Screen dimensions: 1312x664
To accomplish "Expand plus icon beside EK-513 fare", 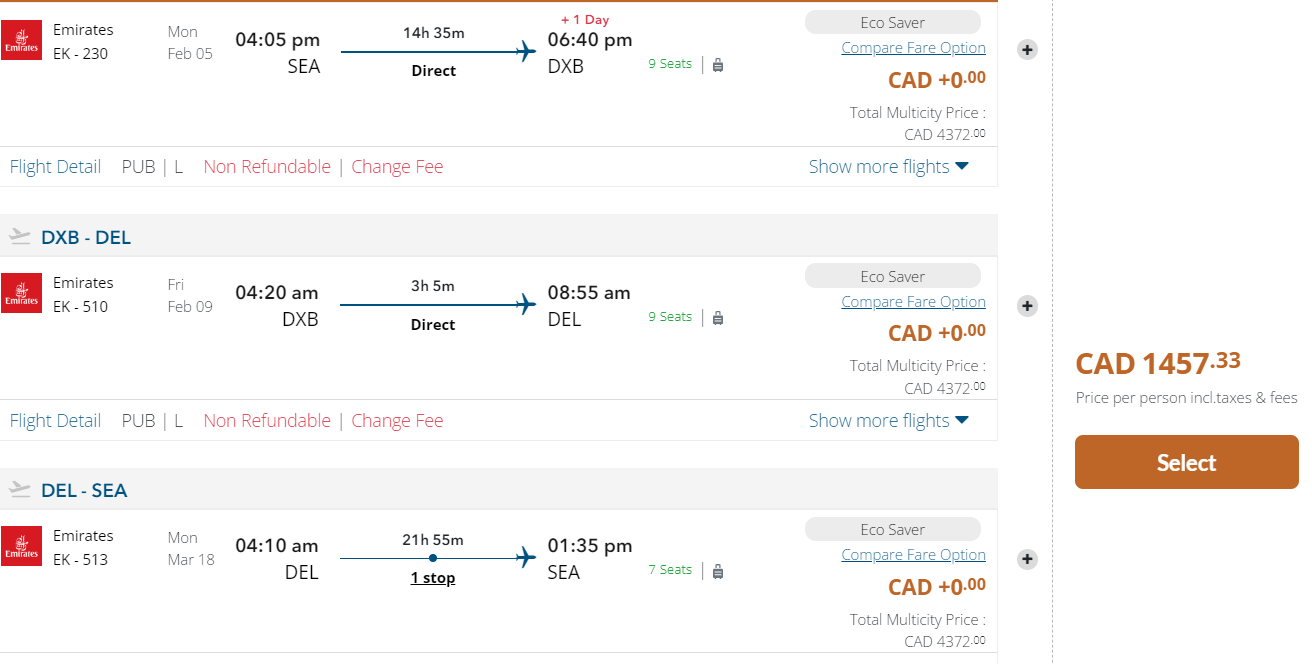I will (1027, 559).
